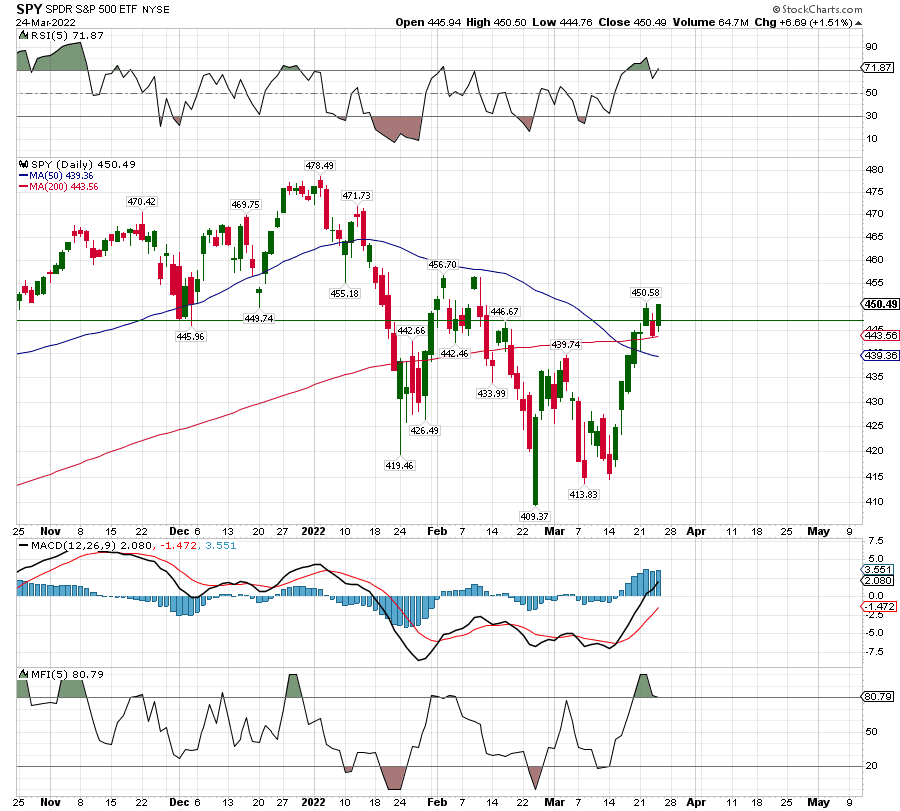Click the 409.37 low price label

(x=534, y=516)
